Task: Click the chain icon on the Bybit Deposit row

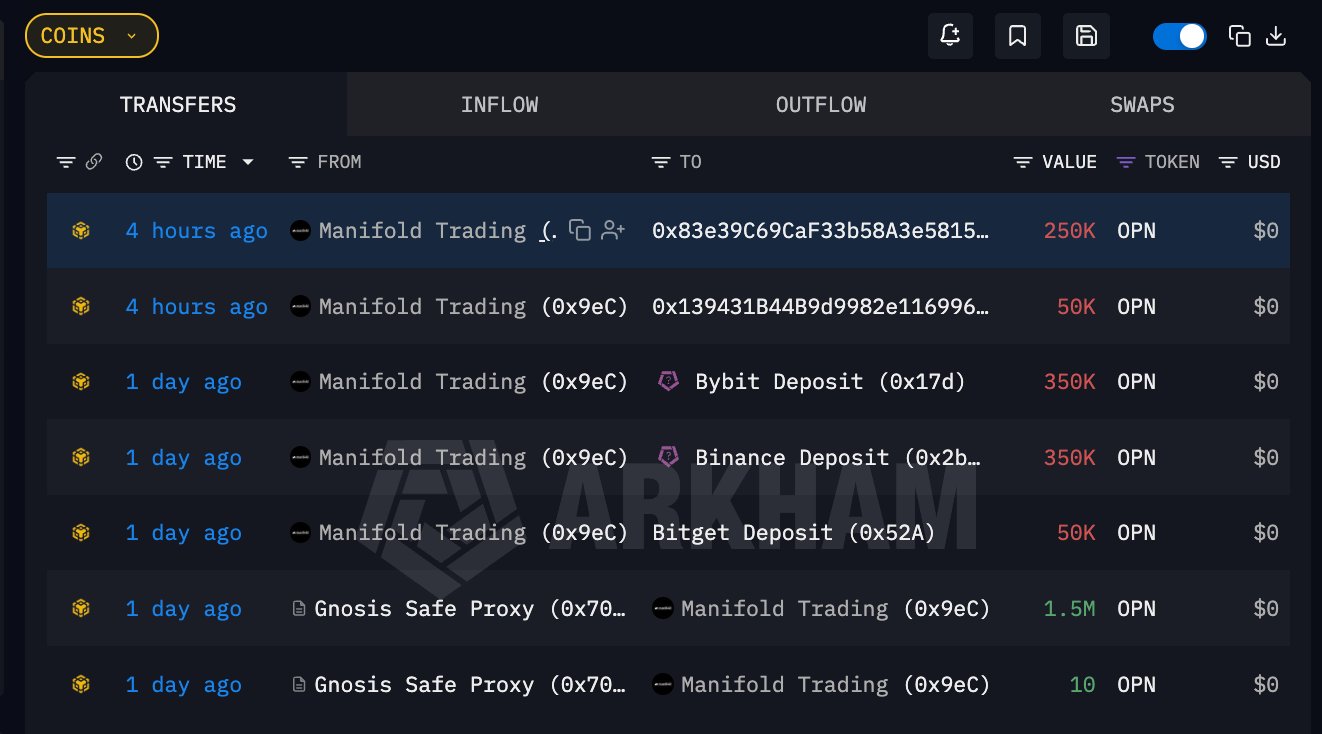Action: coord(81,382)
